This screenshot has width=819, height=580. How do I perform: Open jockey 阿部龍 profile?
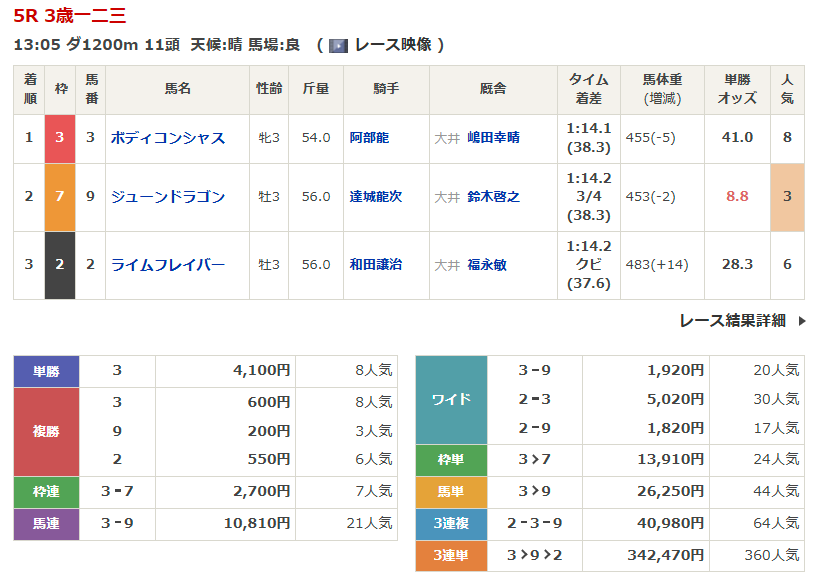[368, 138]
